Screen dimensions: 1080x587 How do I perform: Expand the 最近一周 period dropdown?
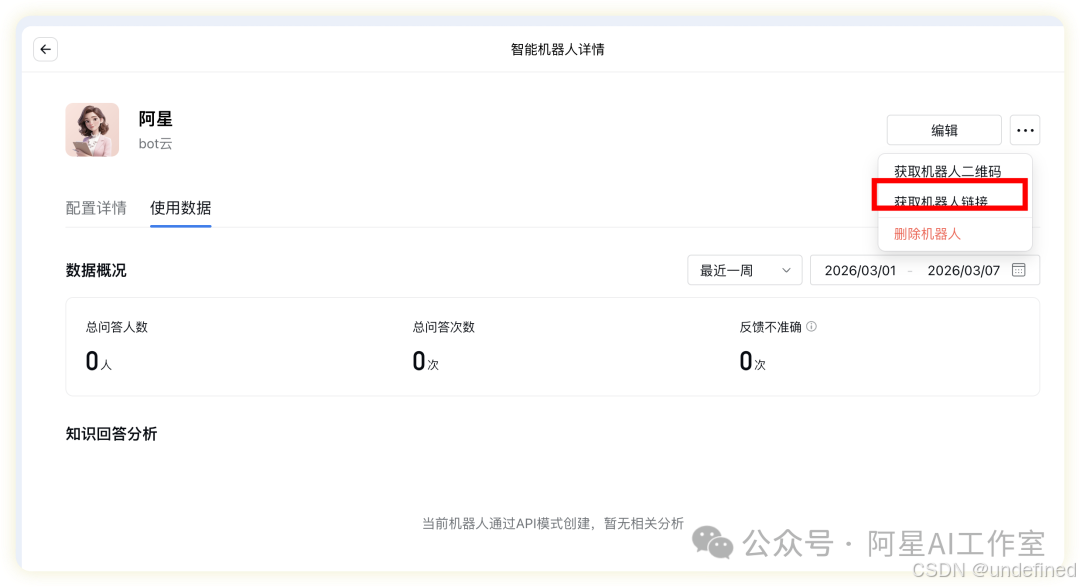[745, 270]
